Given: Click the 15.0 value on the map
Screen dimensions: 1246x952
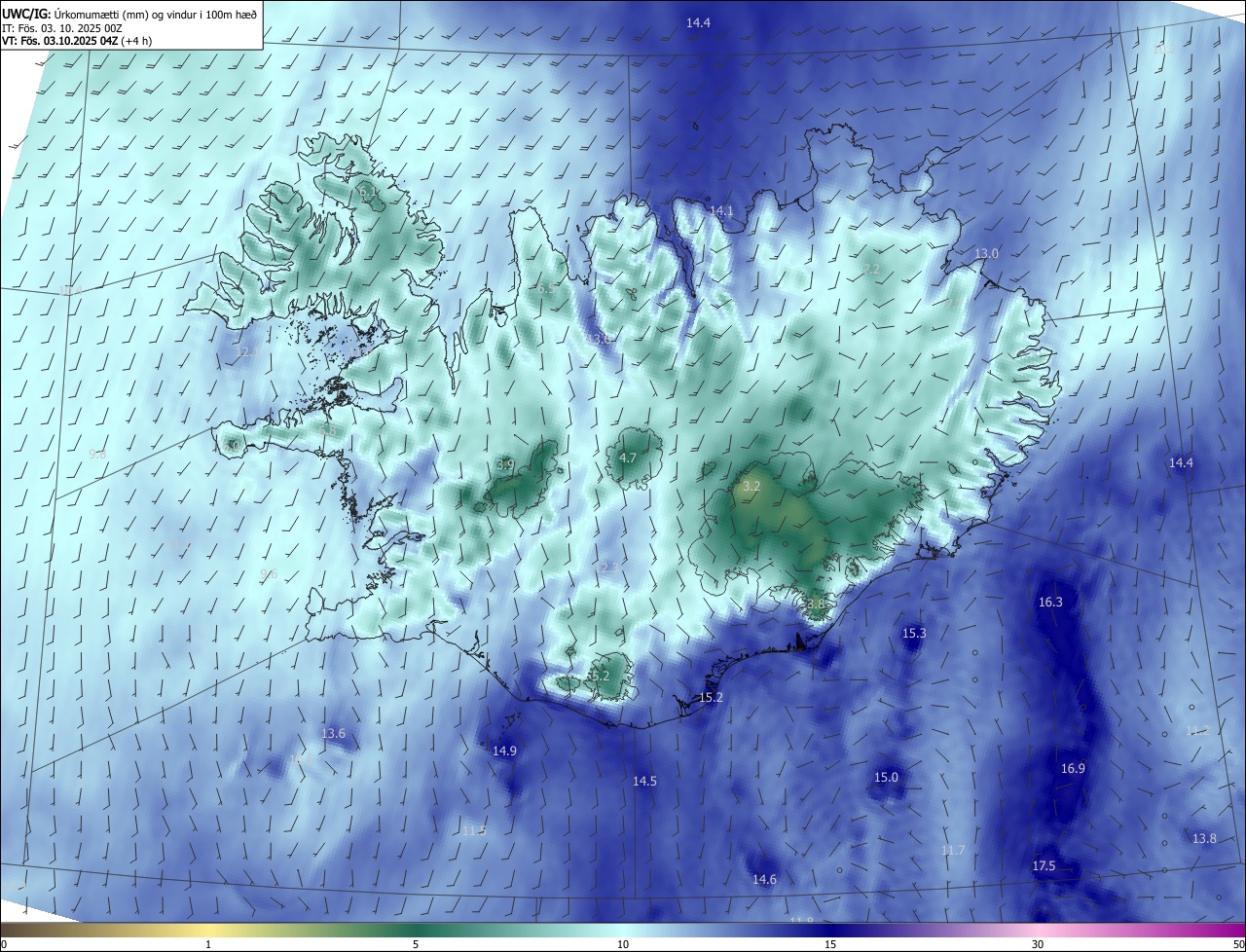Looking at the screenshot, I should point(886,777).
